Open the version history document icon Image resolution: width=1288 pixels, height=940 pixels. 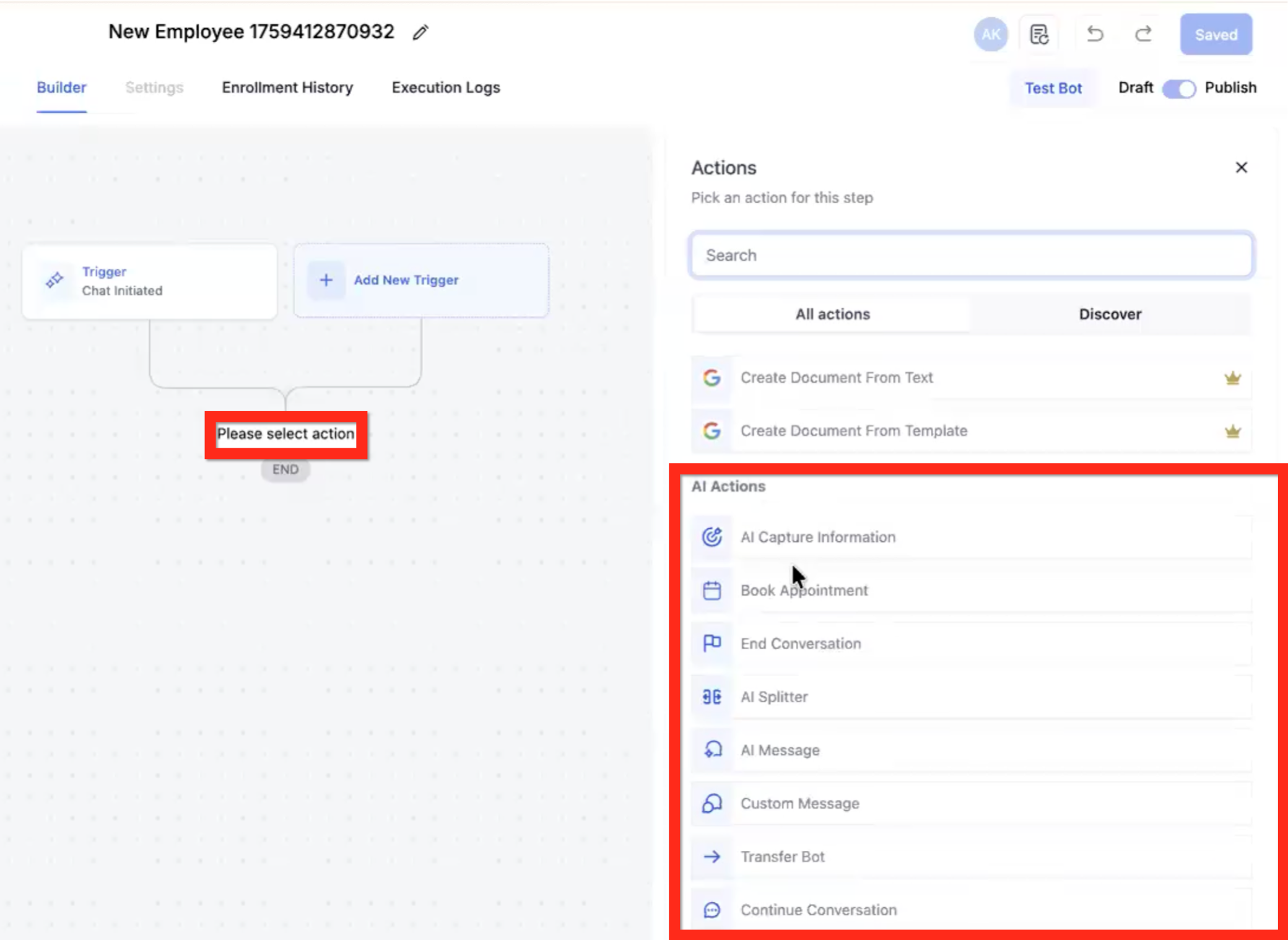pos(1039,35)
